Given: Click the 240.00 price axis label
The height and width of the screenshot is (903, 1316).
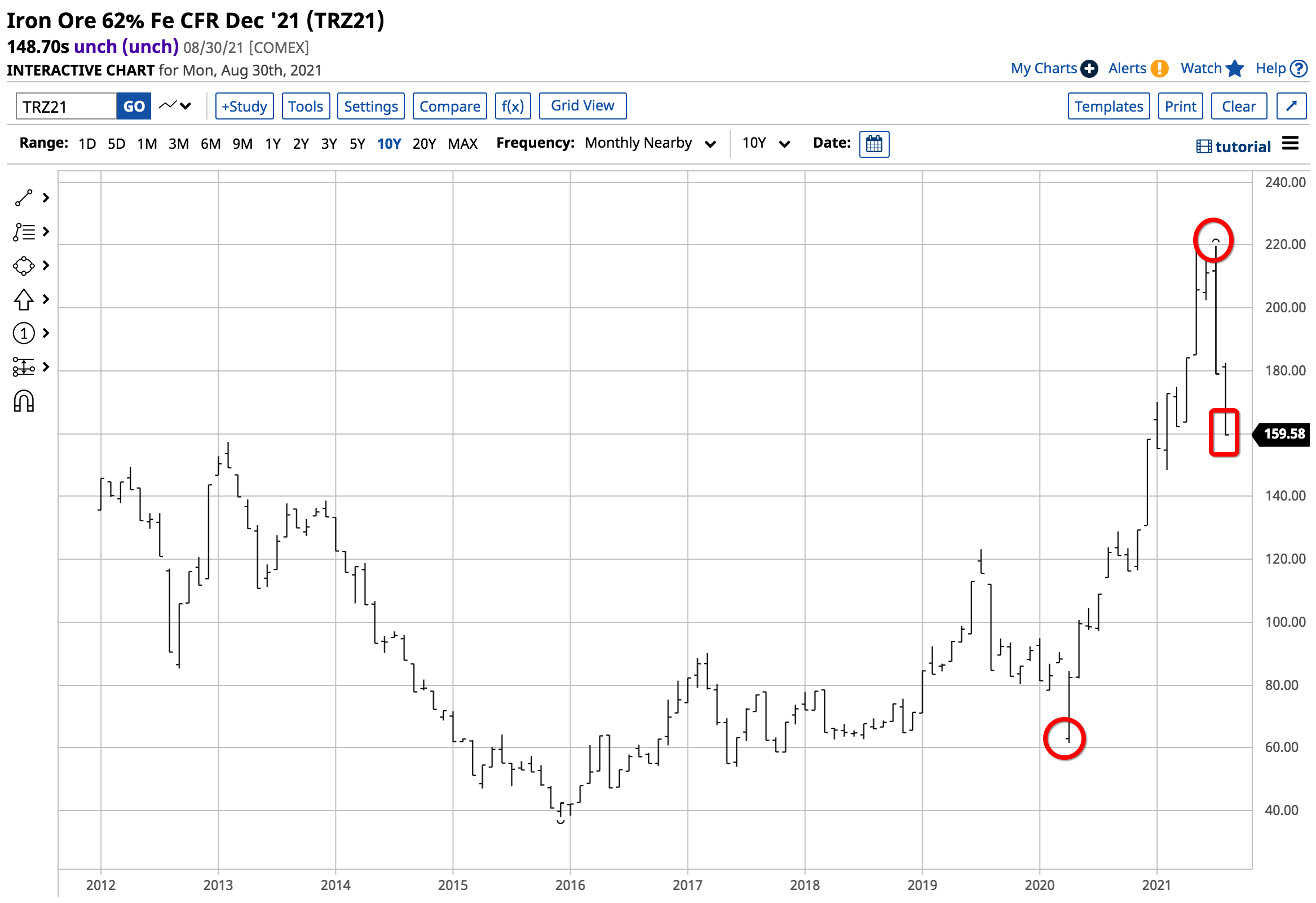Looking at the screenshot, I should (x=1286, y=182).
